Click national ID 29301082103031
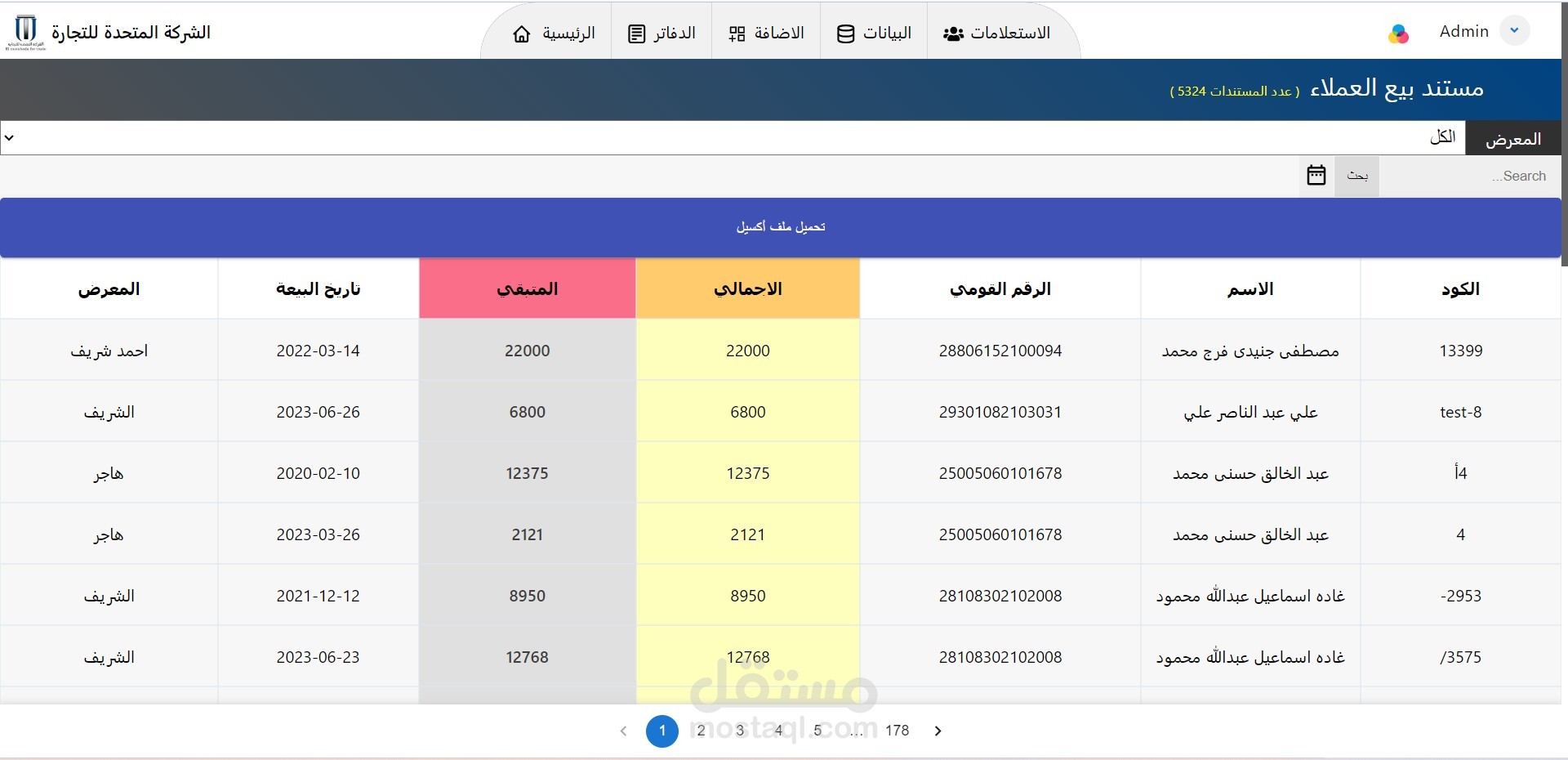 point(1000,412)
